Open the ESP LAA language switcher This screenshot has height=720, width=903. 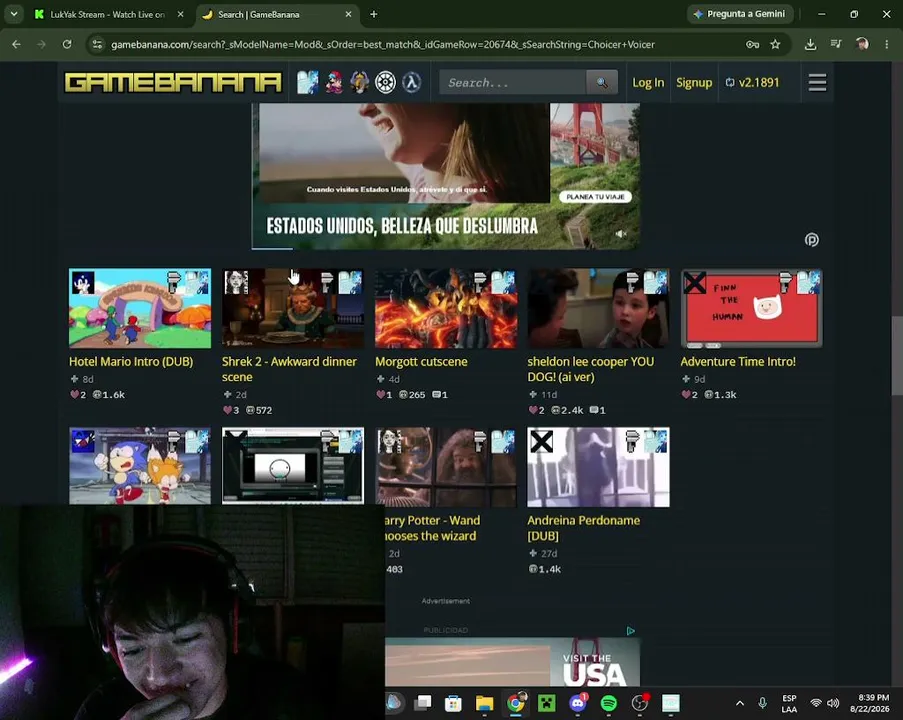tap(789, 703)
